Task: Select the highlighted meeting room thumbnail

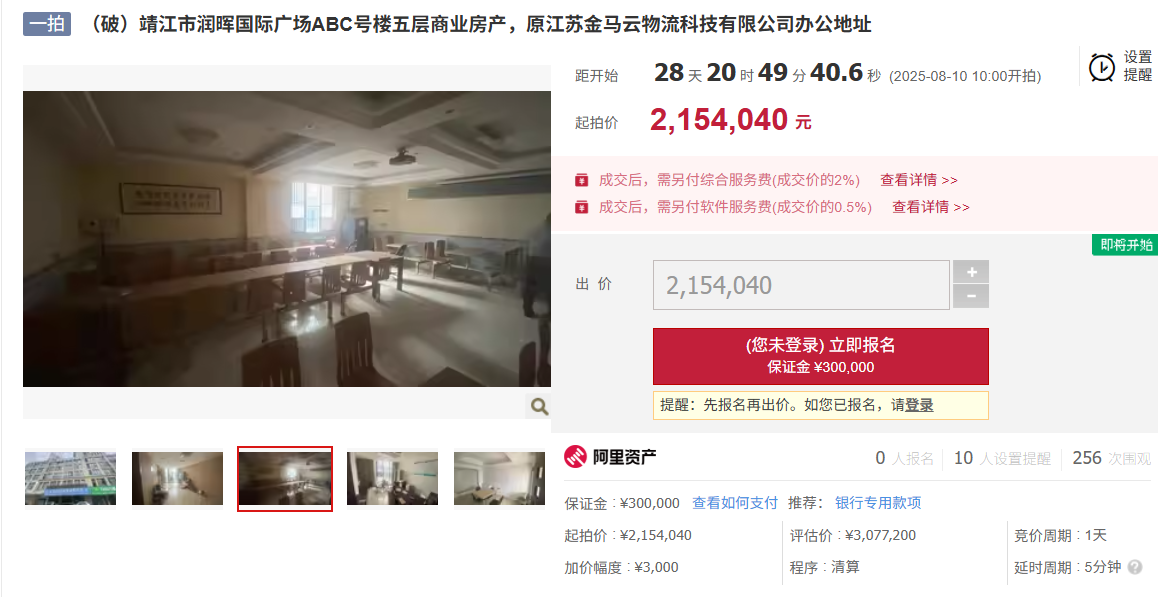Action: click(285, 479)
